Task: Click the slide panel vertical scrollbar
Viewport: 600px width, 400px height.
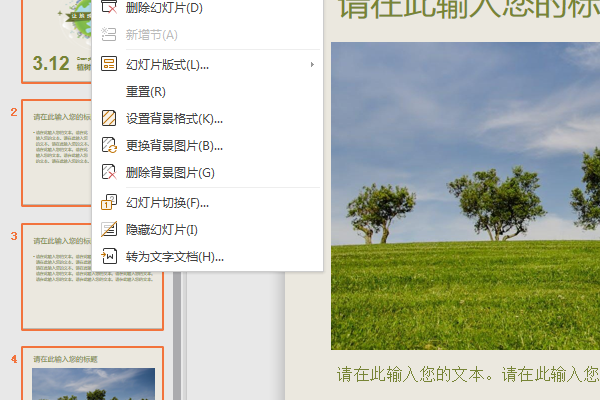Action: [177, 336]
